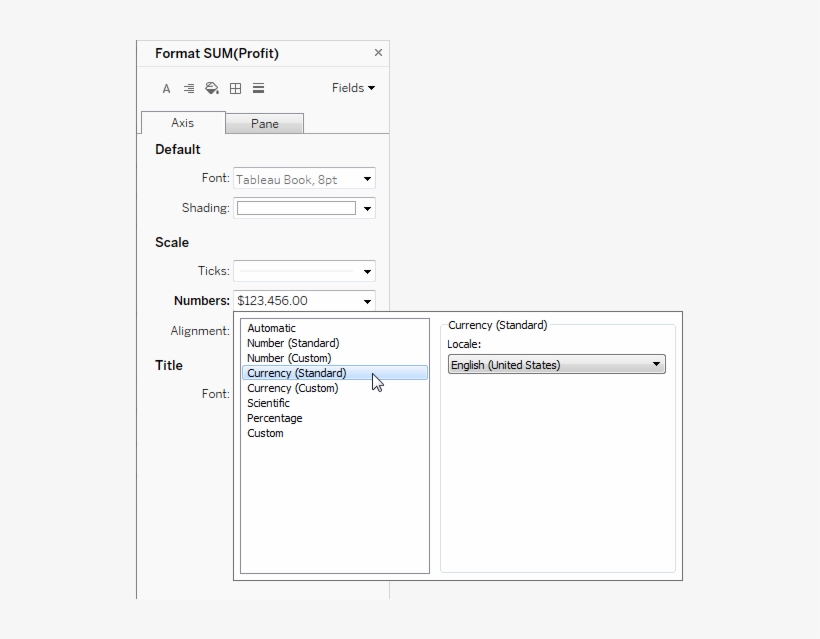Select Currency (Standard) format
The width and height of the screenshot is (820, 639).
(x=335, y=373)
